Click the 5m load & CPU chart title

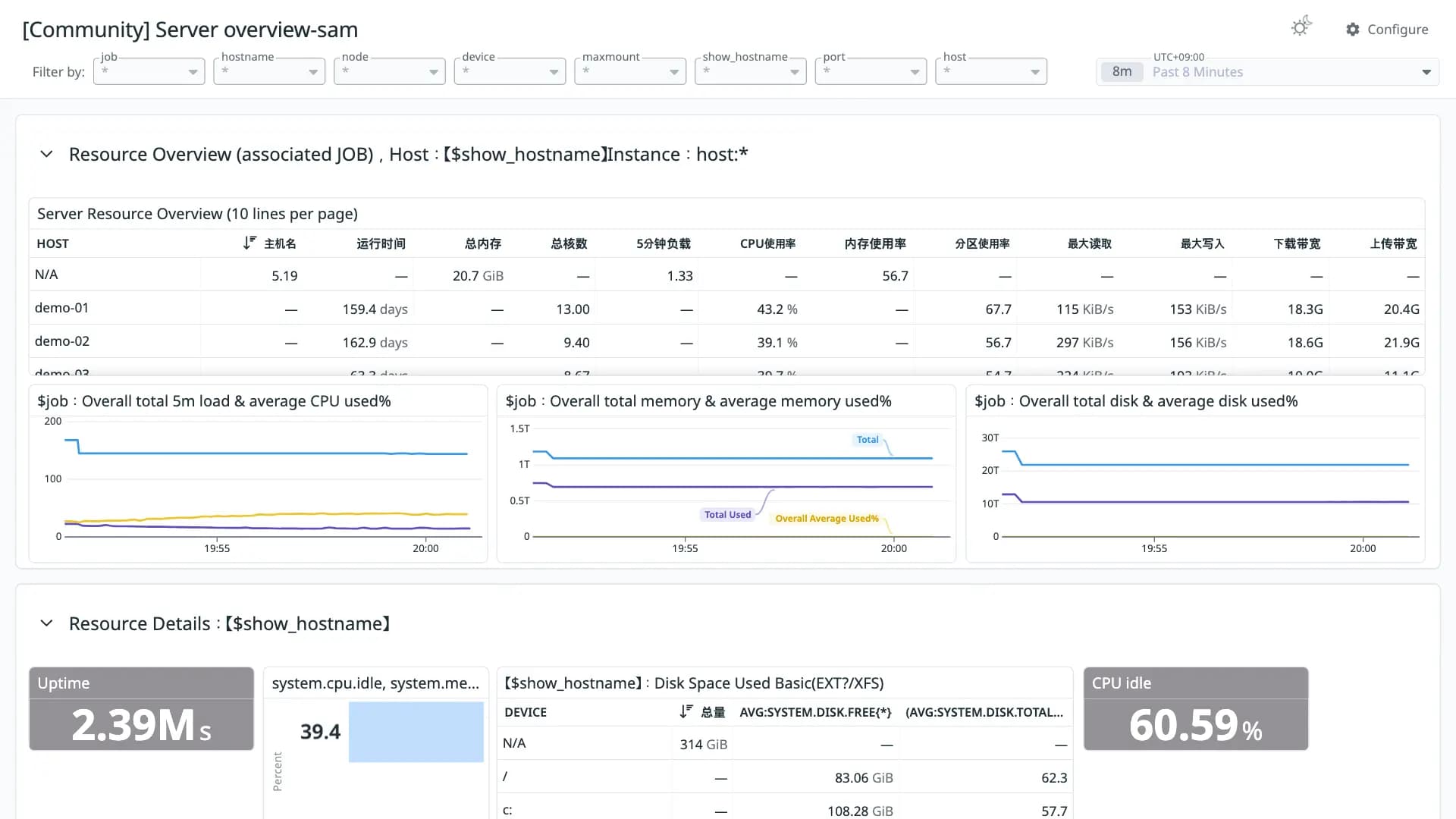pos(214,401)
